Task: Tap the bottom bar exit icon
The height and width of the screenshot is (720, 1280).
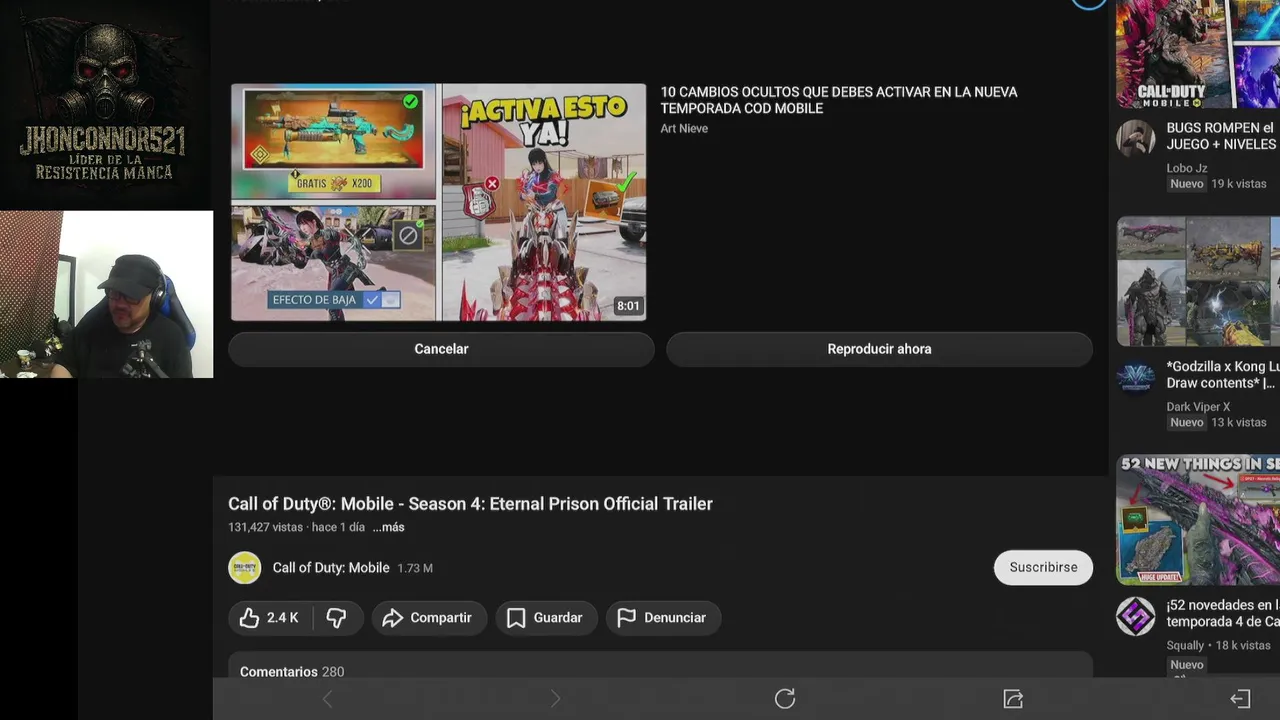Action: [x=1240, y=699]
